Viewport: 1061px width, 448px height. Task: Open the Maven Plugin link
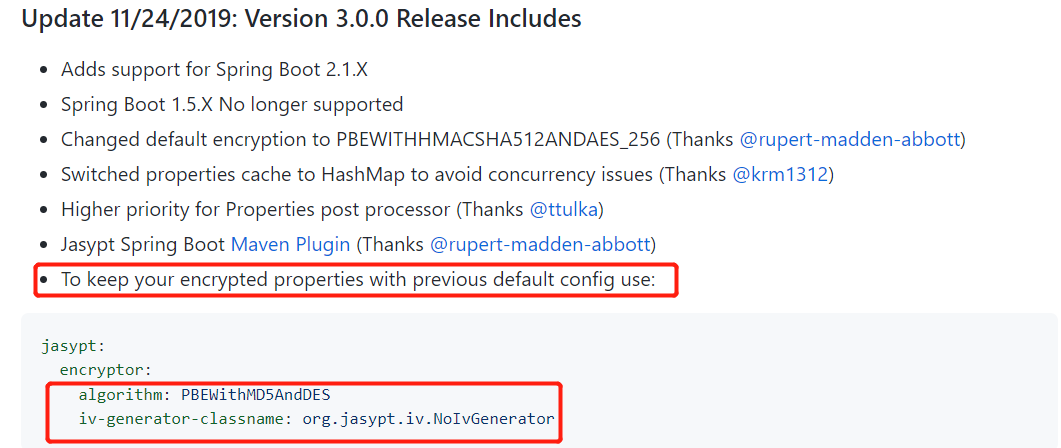(290, 244)
